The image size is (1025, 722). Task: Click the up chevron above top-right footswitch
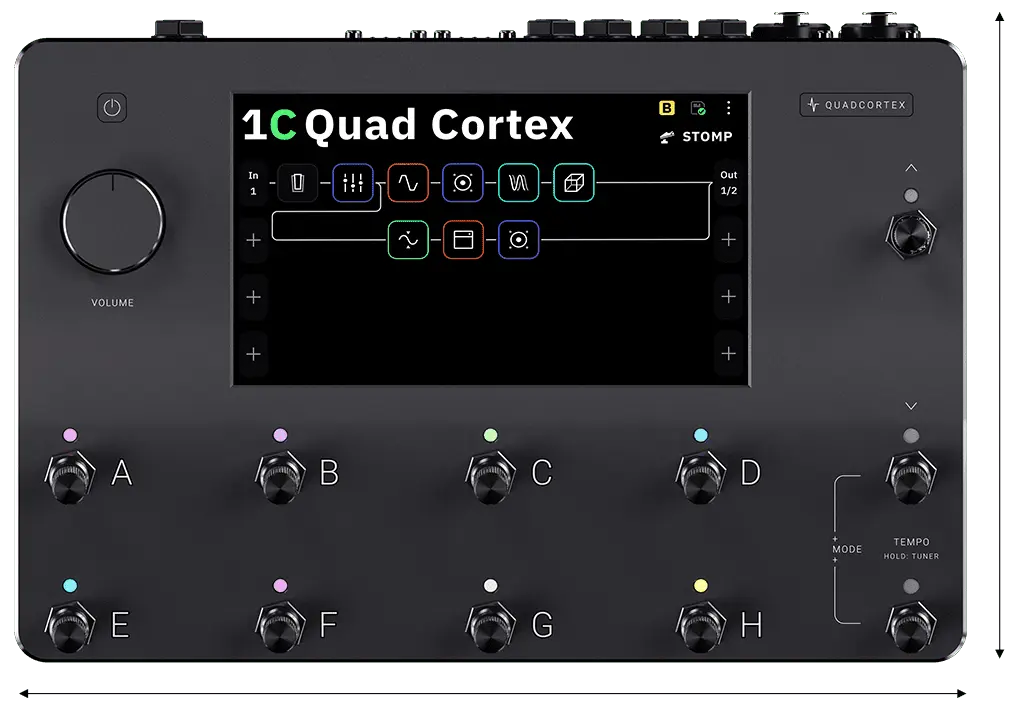911,168
